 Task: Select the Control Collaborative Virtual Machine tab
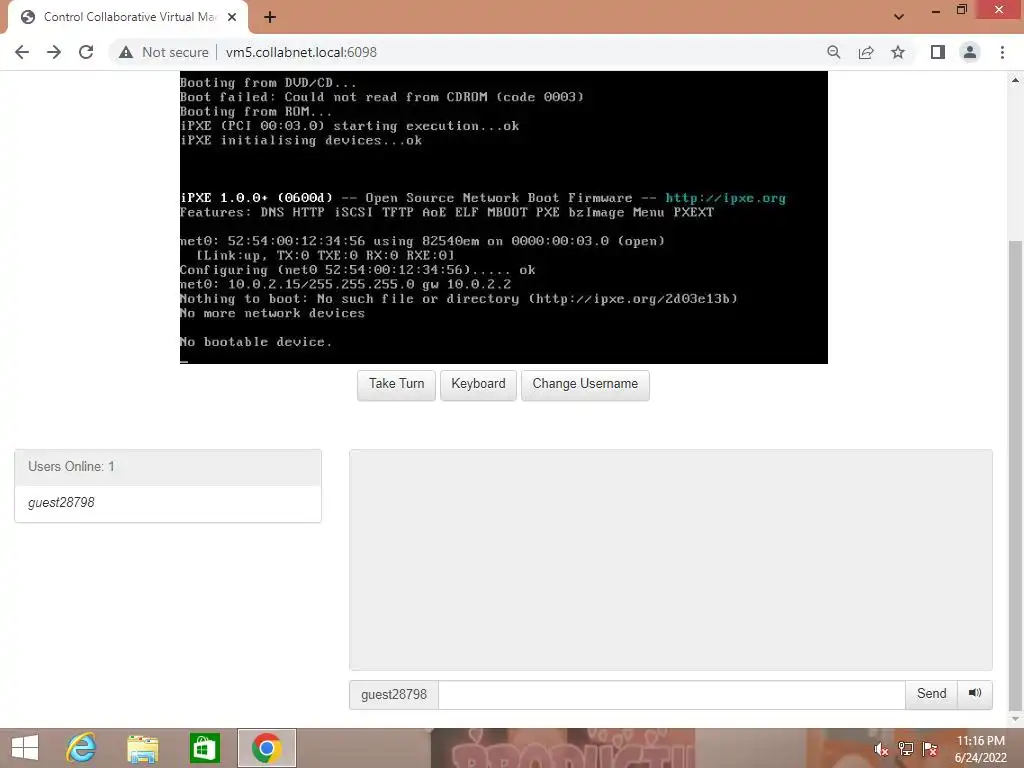coord(129,17)
